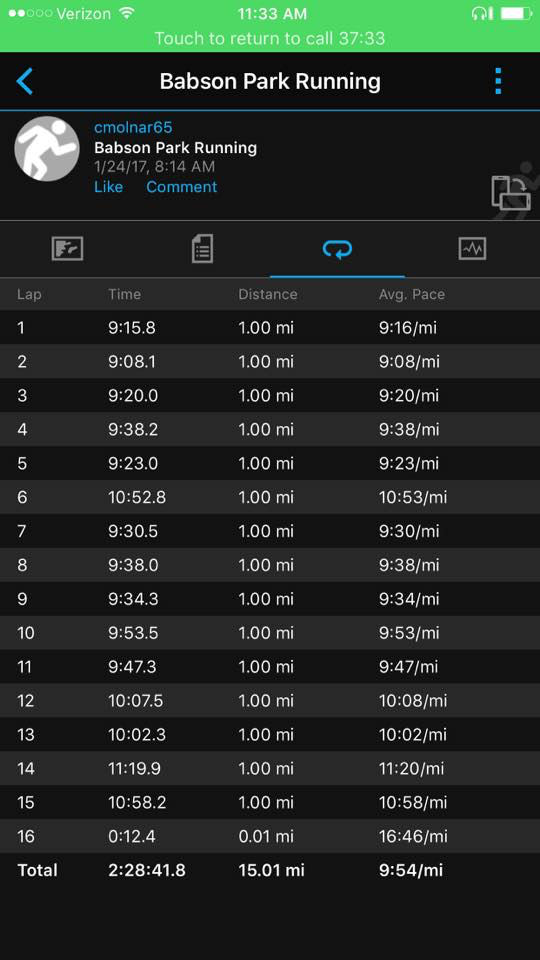Switch to the activity details tab
540x960 pixels.
202,249
